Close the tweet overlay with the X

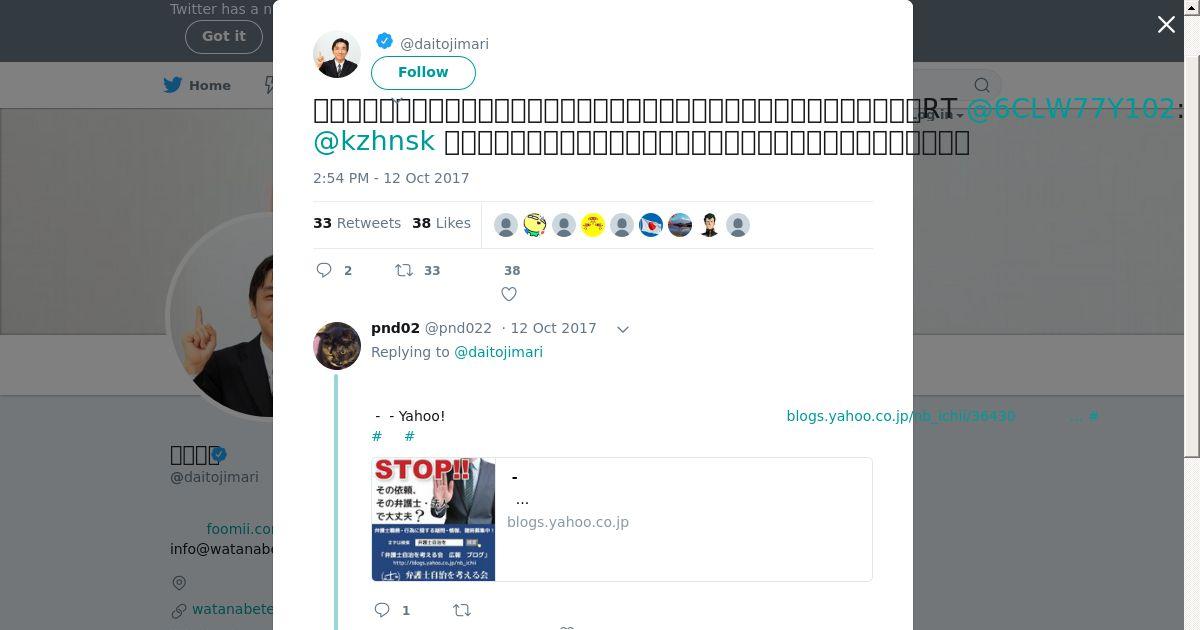coord(1166,25)
